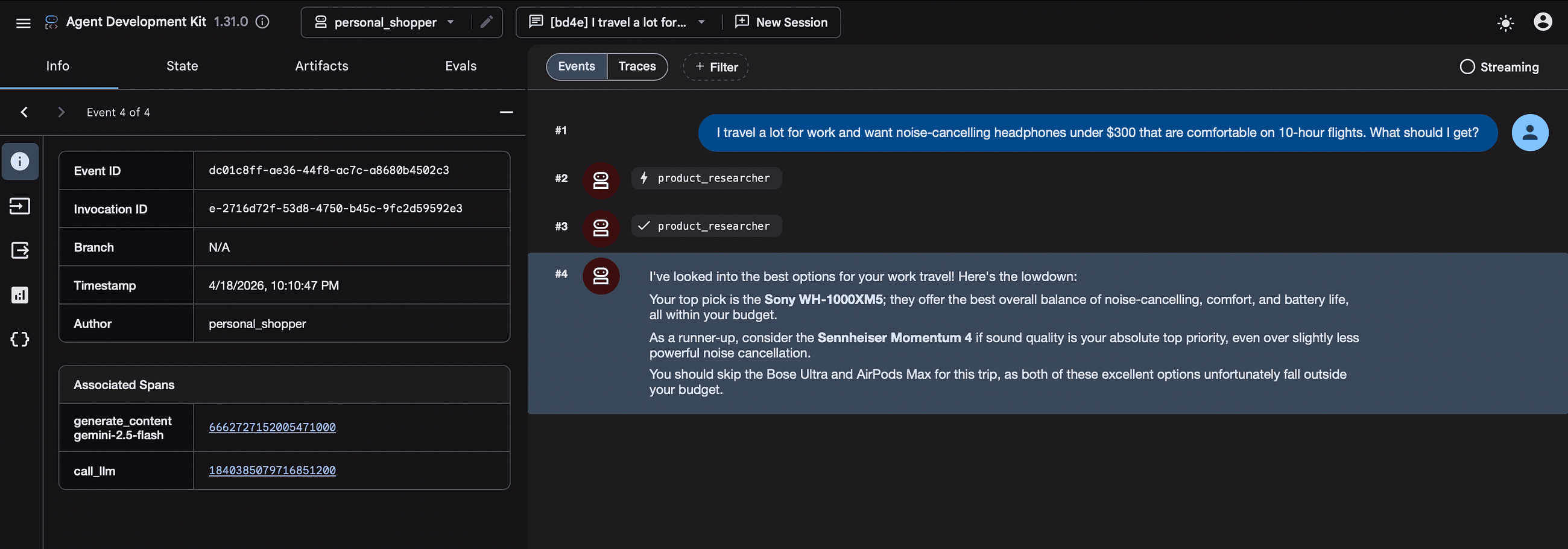
Task: Click the edit agent pencil icon
Action: (486, 22)
